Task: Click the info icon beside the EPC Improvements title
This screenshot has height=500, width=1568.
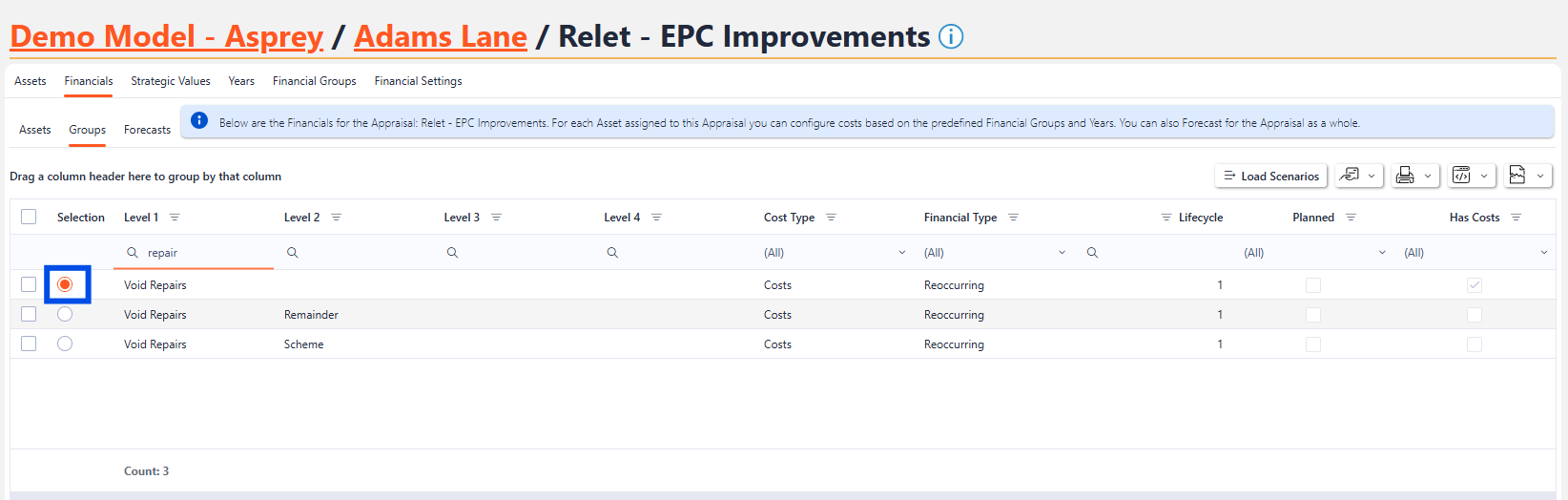Action: pyautogui.click(x=951, y=36)
